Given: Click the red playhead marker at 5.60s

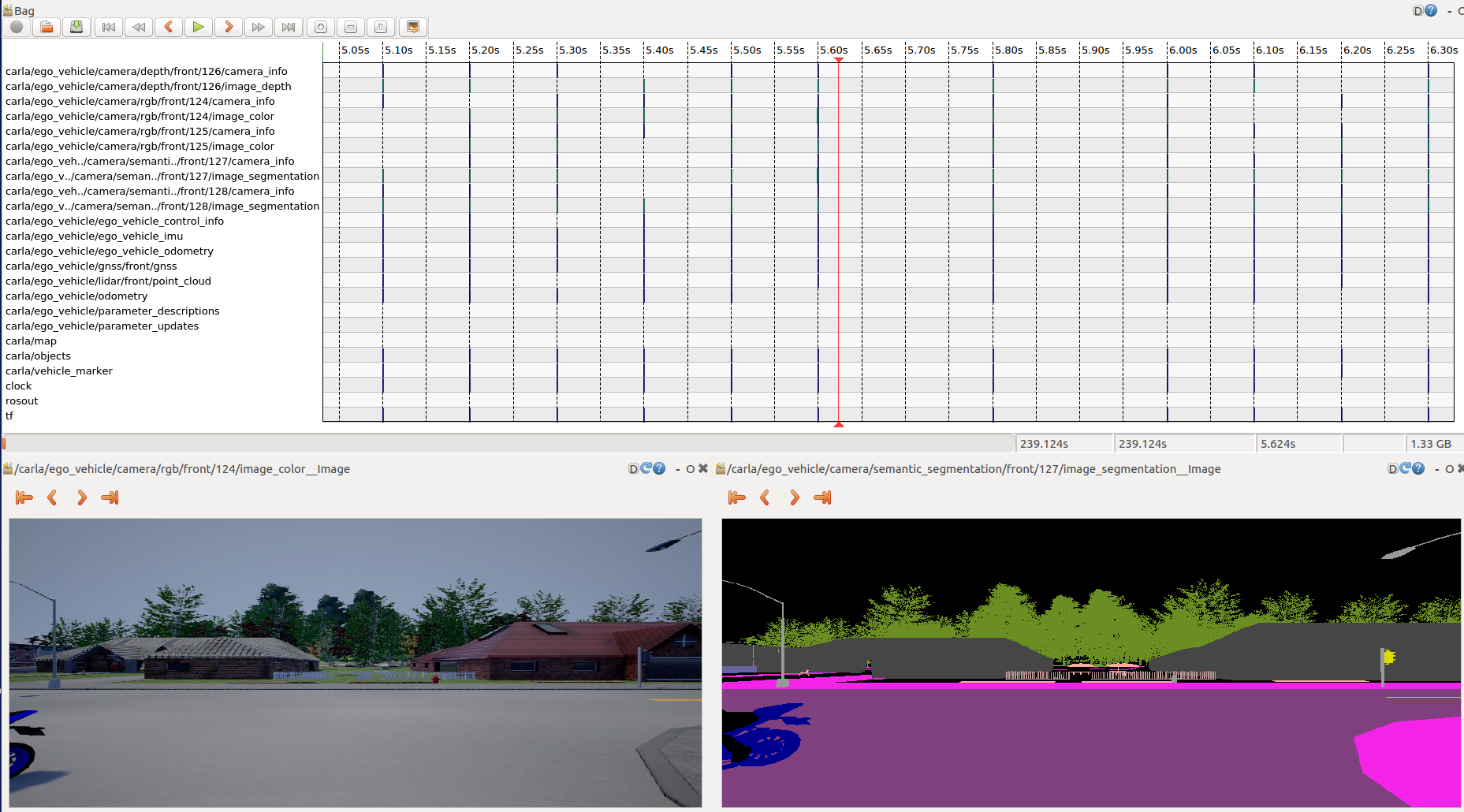Looking at the screenshot, I should (839, 60).
